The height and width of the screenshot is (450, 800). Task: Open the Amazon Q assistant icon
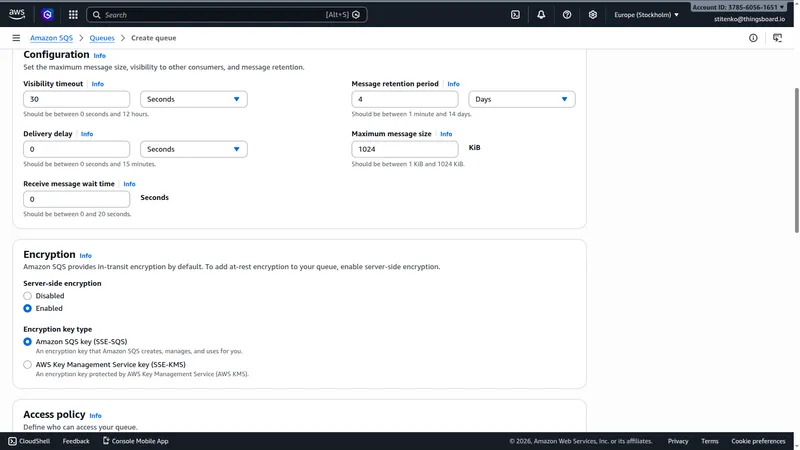(47, 15)
